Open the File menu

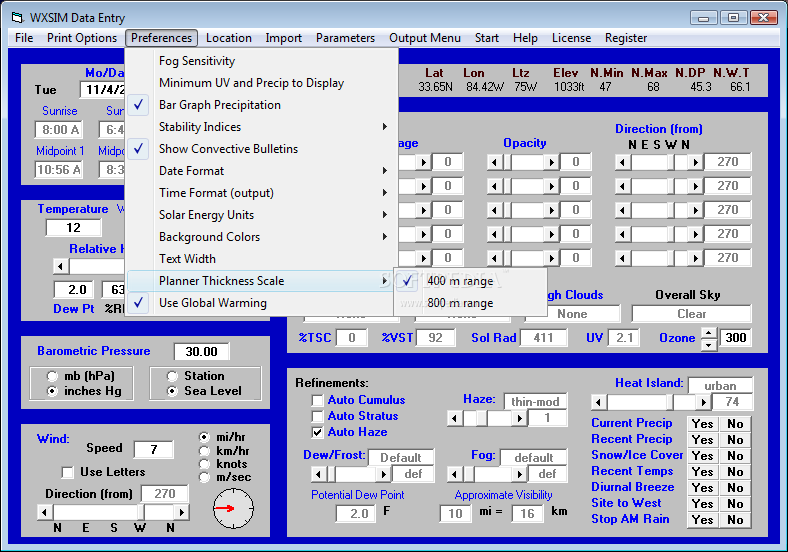pyautogui.click(x=24, y=38)
